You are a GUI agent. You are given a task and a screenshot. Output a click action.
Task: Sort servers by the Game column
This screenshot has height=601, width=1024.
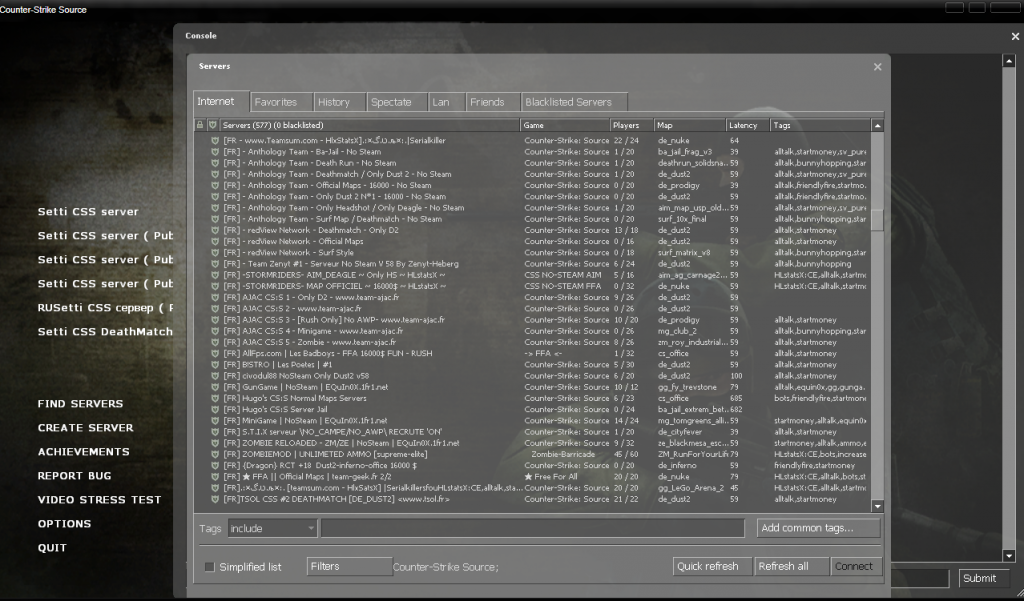(x=565, y=125)
